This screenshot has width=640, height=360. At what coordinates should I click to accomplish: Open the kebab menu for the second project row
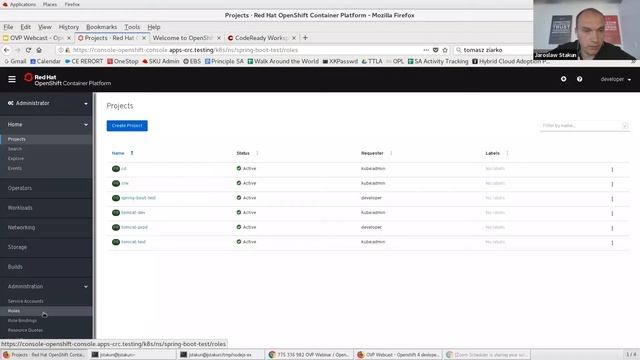pyautogui.click(x=612, y=184)
